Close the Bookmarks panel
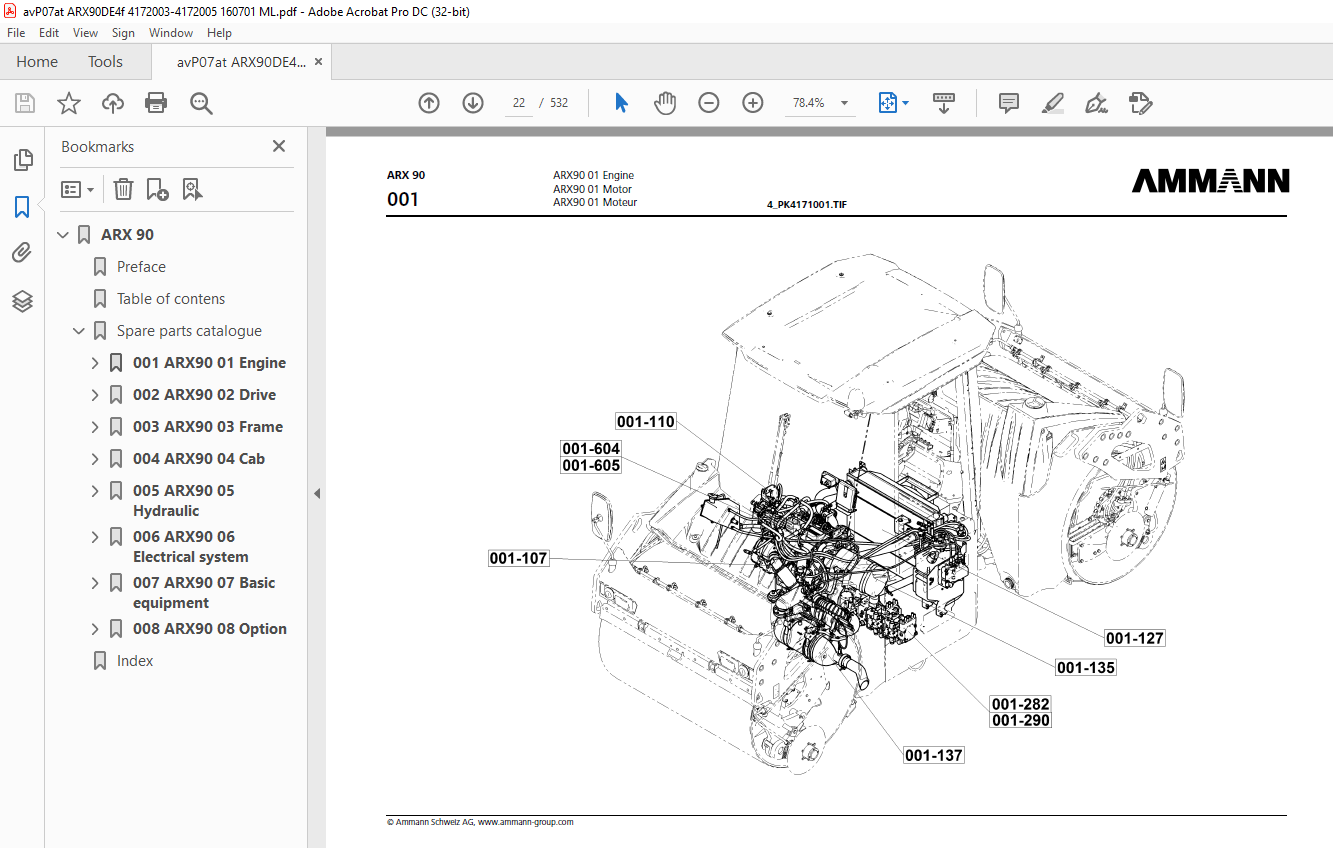Screen dimensions: 1333x848 279,146
